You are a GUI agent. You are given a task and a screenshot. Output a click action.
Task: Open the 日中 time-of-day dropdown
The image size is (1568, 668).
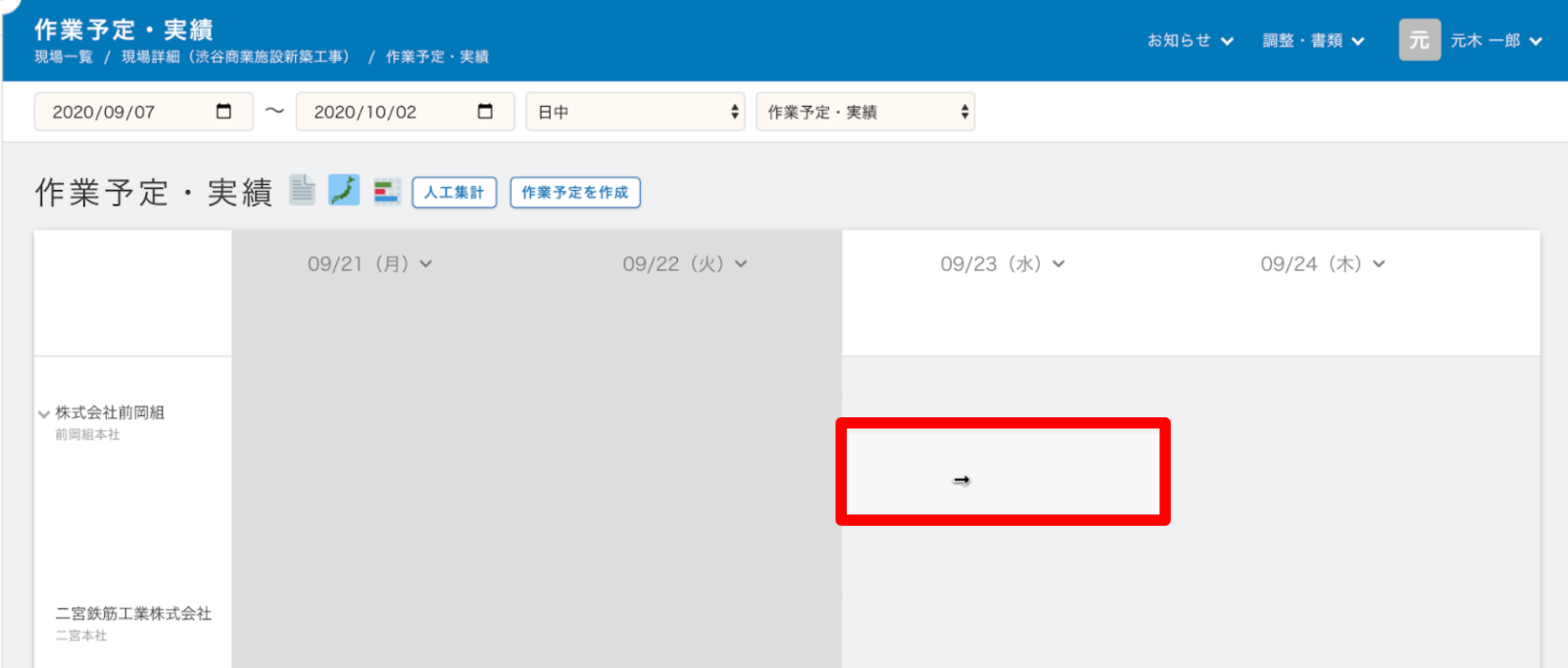point(635,112)
